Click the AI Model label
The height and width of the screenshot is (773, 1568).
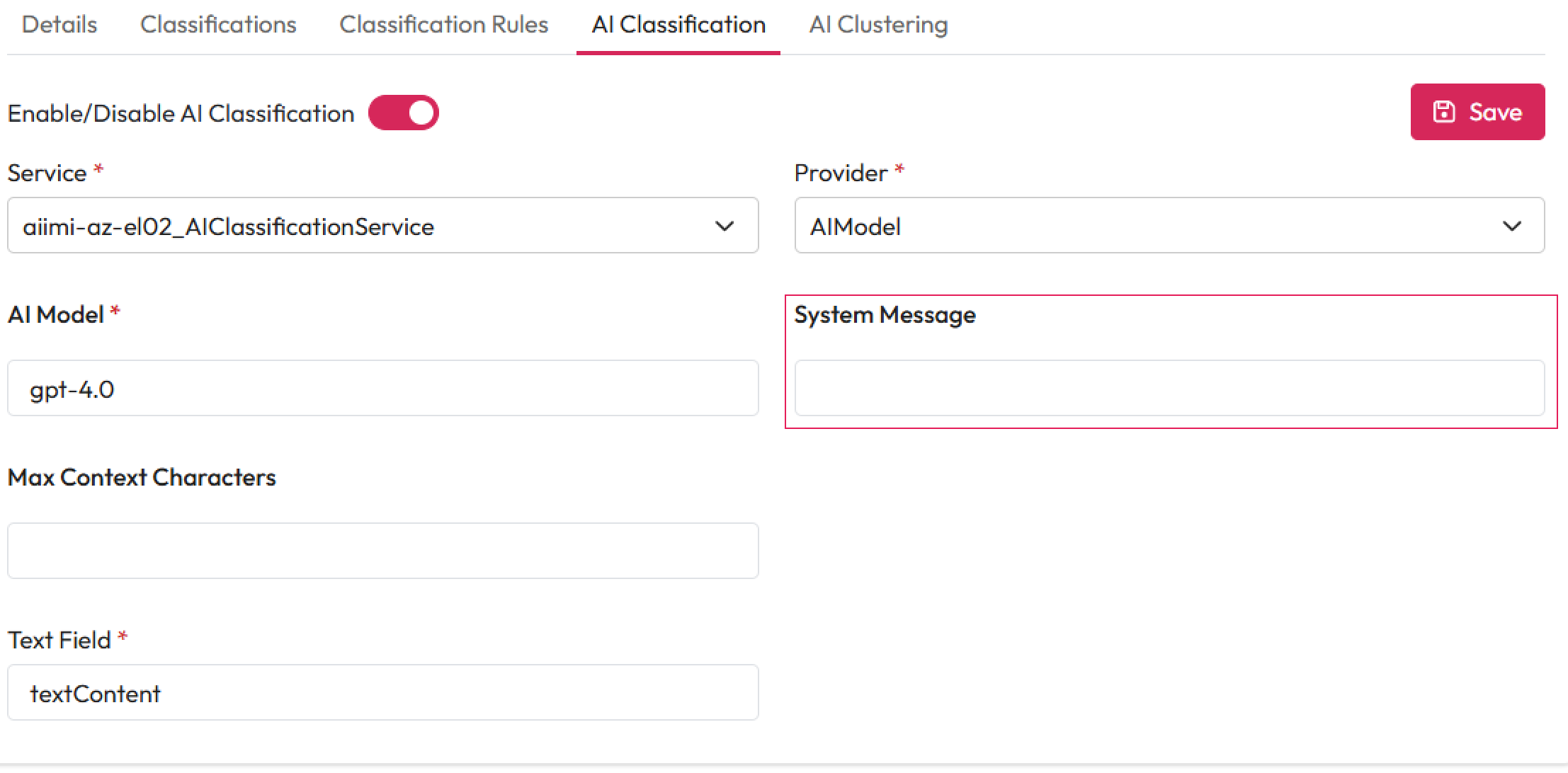pyautogui.click(x=56, y=315)
